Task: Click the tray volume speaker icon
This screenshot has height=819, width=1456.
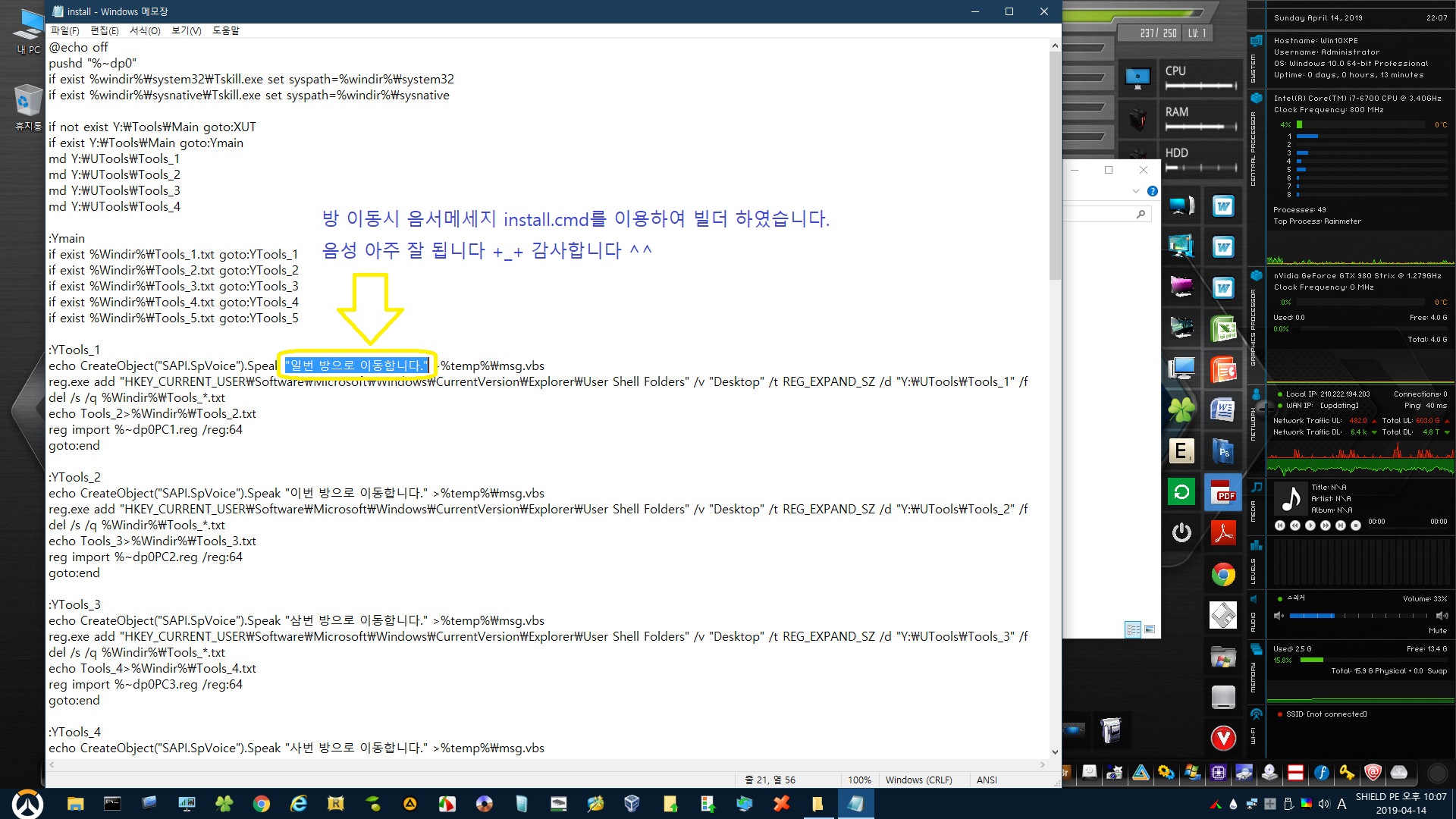Action: 1324,804
